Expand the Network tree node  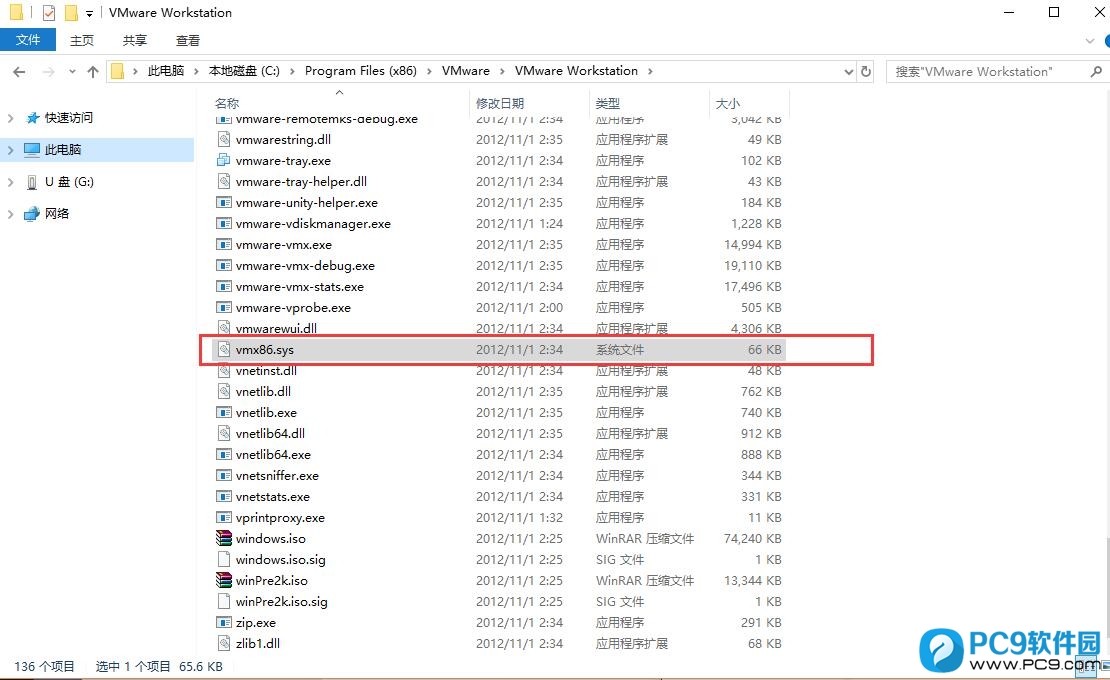(11, 214)
